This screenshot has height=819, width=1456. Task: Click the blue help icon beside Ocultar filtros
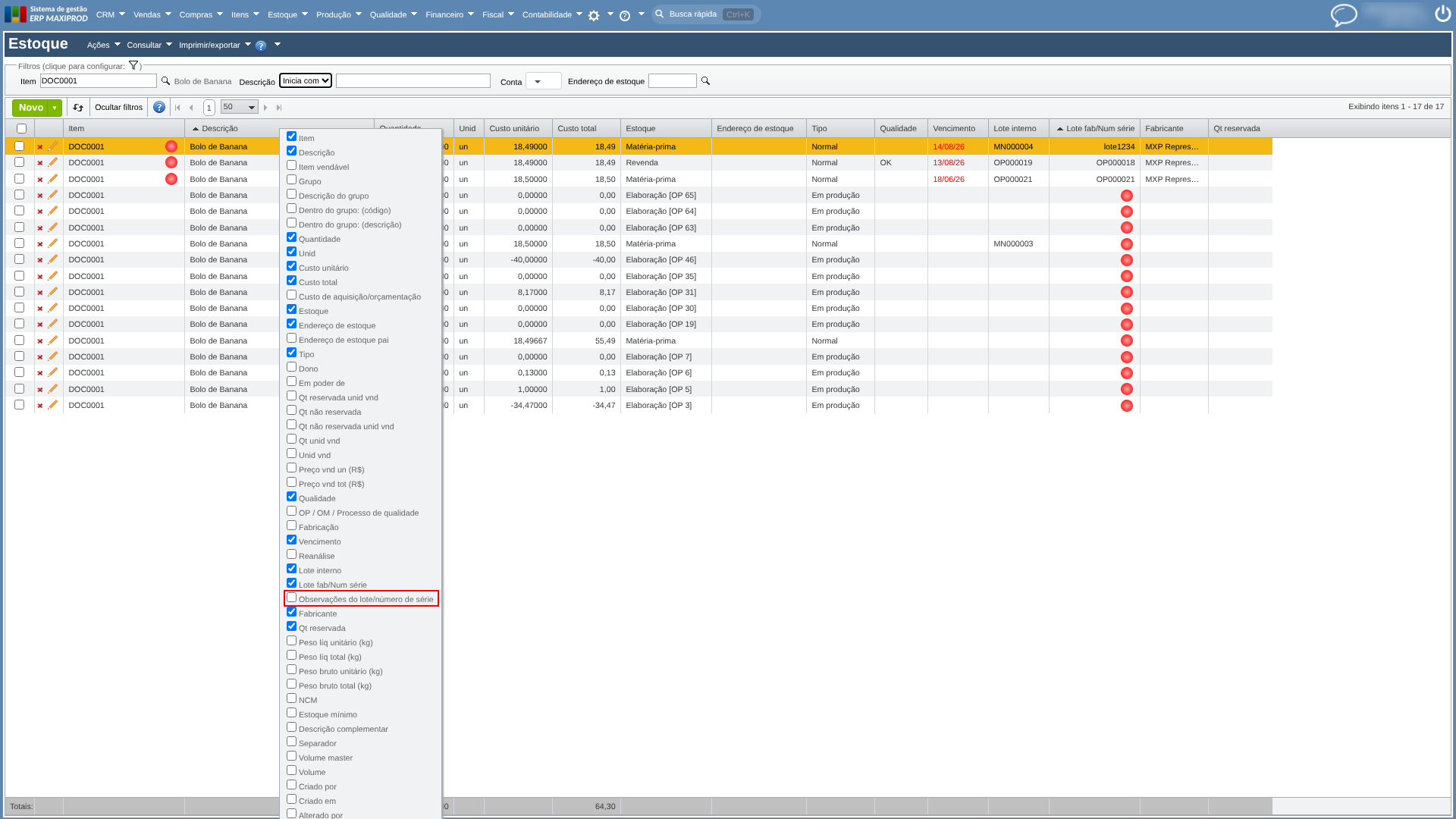159,107
